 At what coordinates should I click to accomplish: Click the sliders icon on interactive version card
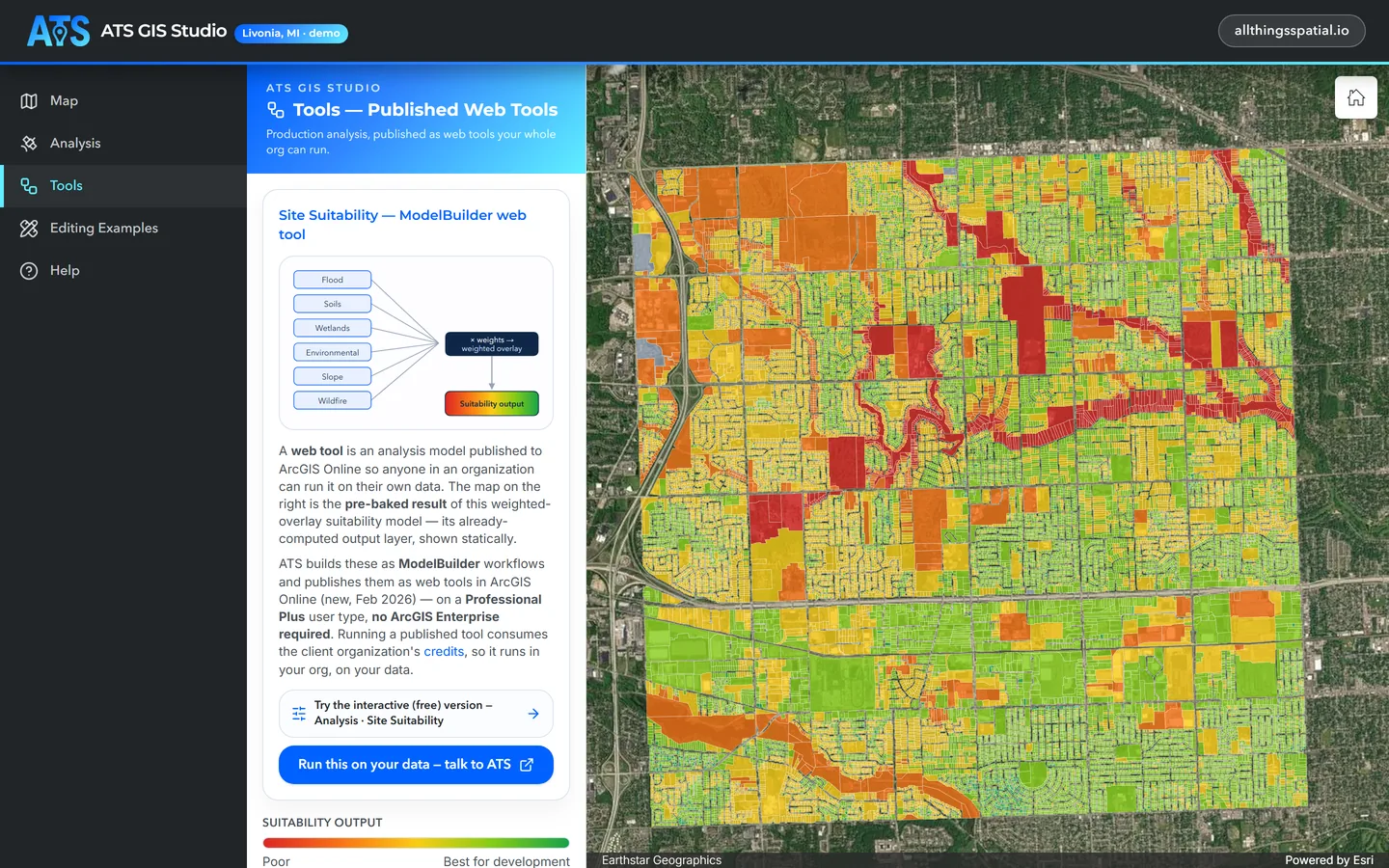click(299, 714)
